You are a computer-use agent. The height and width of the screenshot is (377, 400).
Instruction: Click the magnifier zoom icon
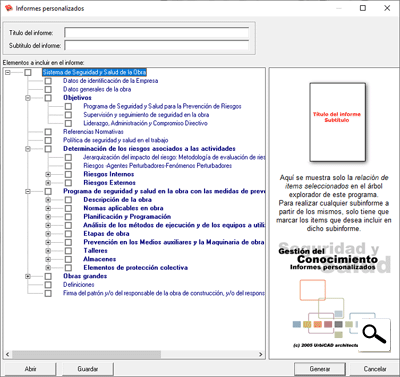pos(374,334)
